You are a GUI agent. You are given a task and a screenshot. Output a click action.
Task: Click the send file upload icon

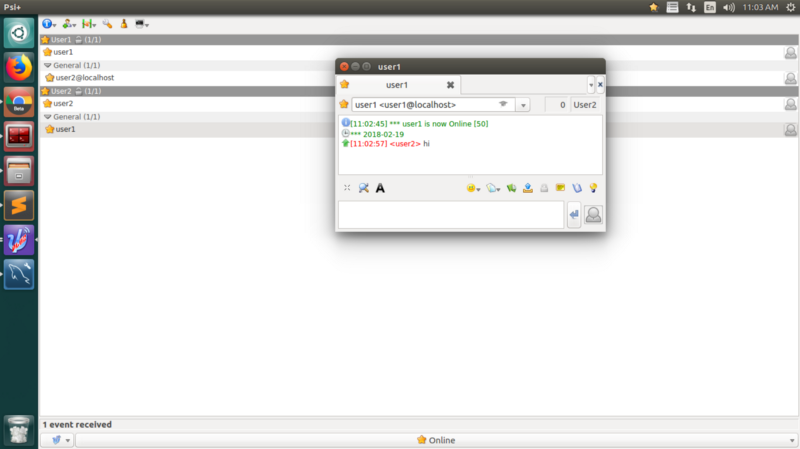[527, 188]
